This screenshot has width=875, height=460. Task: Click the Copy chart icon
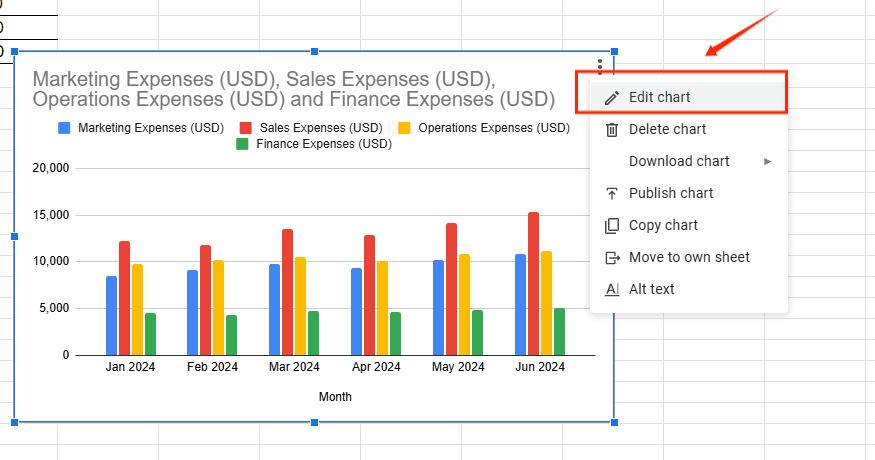tap(612, 225)
